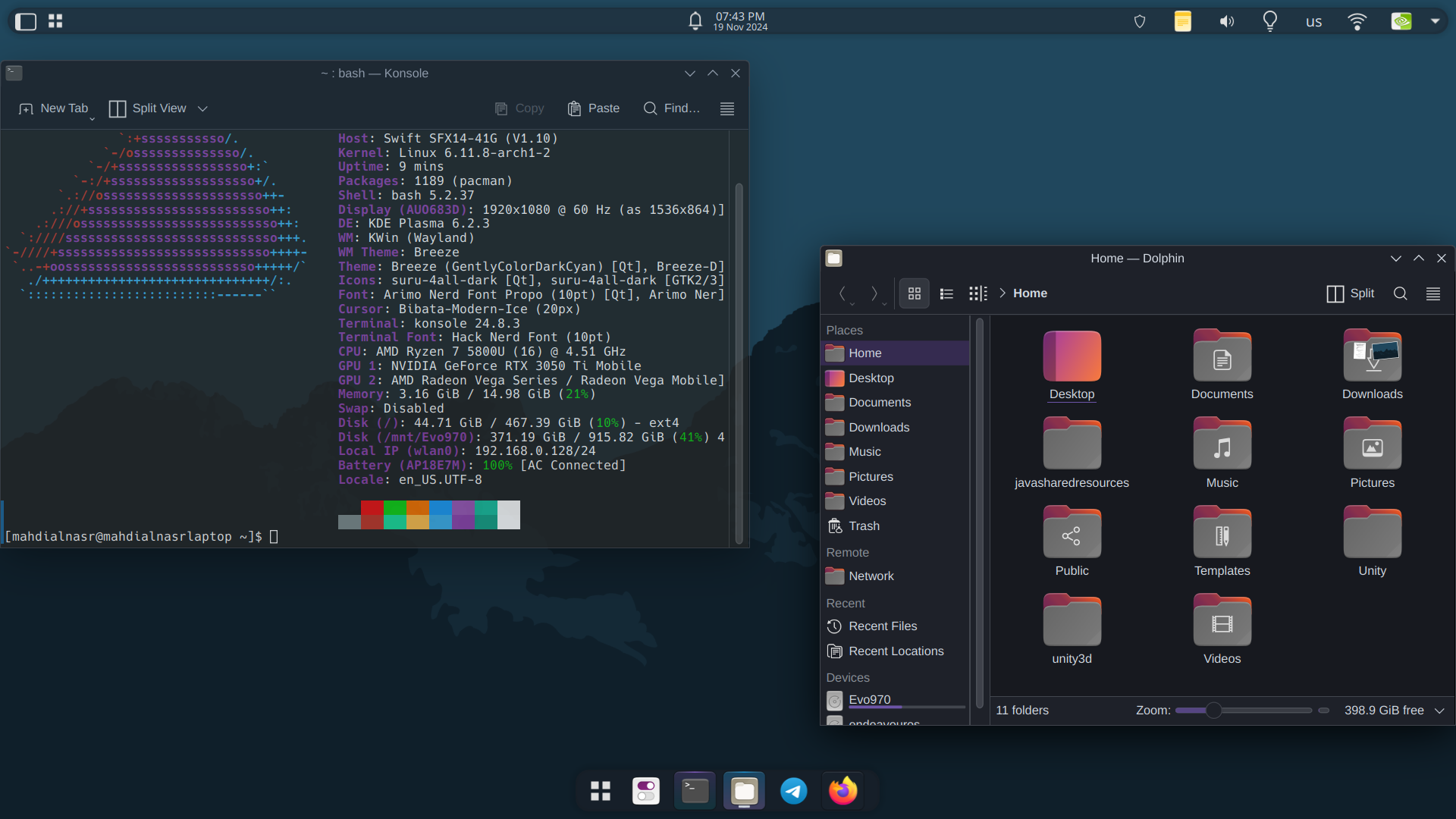Click the notifications bell in top panel

coord(695,21)
